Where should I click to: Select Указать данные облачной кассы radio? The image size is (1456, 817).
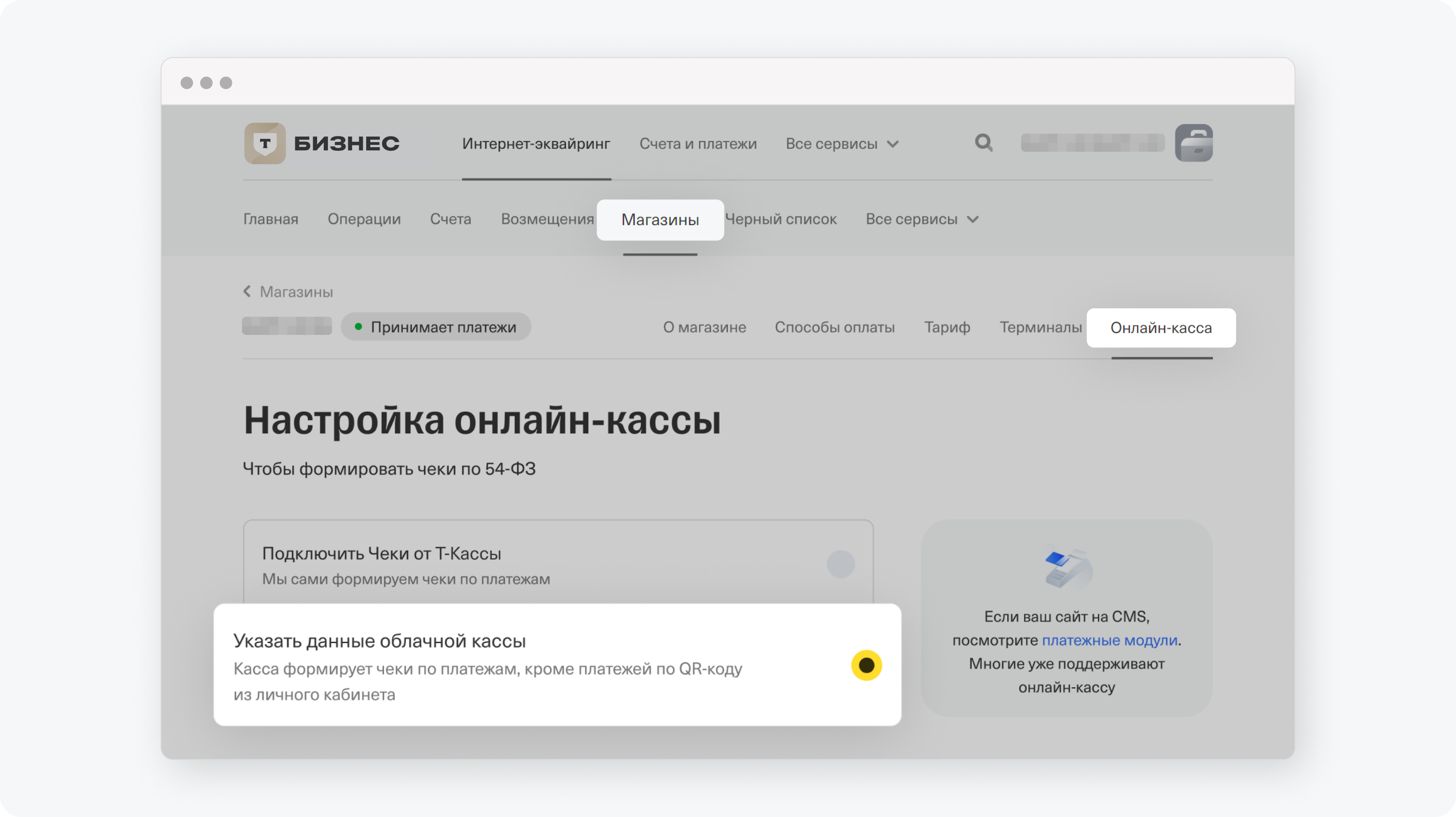point(866,665)
